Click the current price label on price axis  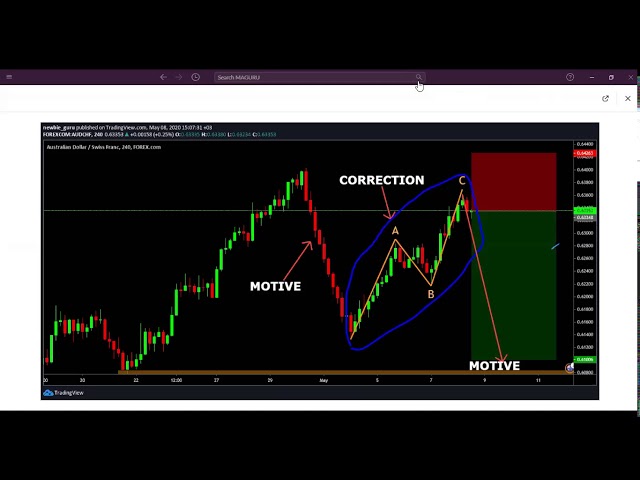click(584, 214)
